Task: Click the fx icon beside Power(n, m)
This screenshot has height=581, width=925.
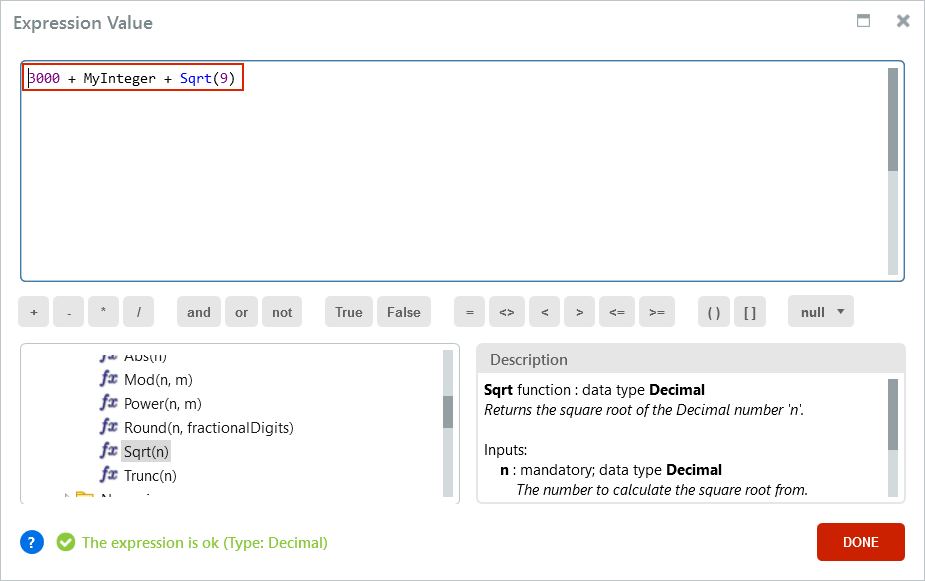Action: [109, 402]
